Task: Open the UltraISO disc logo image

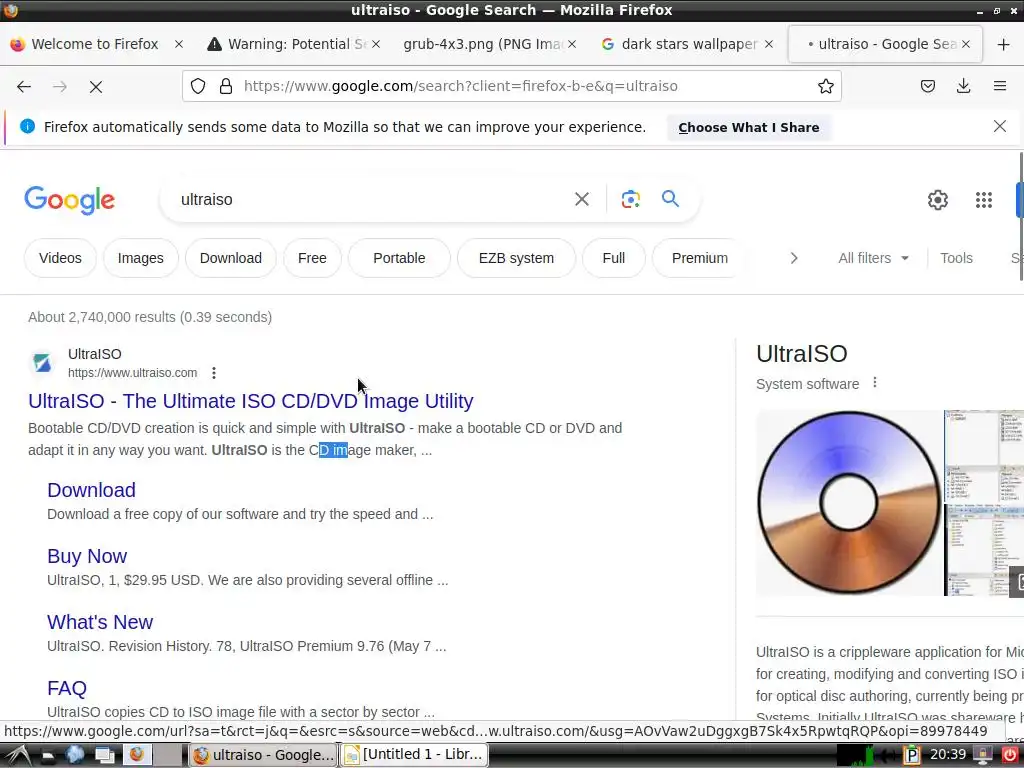Action: coord(849,503)
